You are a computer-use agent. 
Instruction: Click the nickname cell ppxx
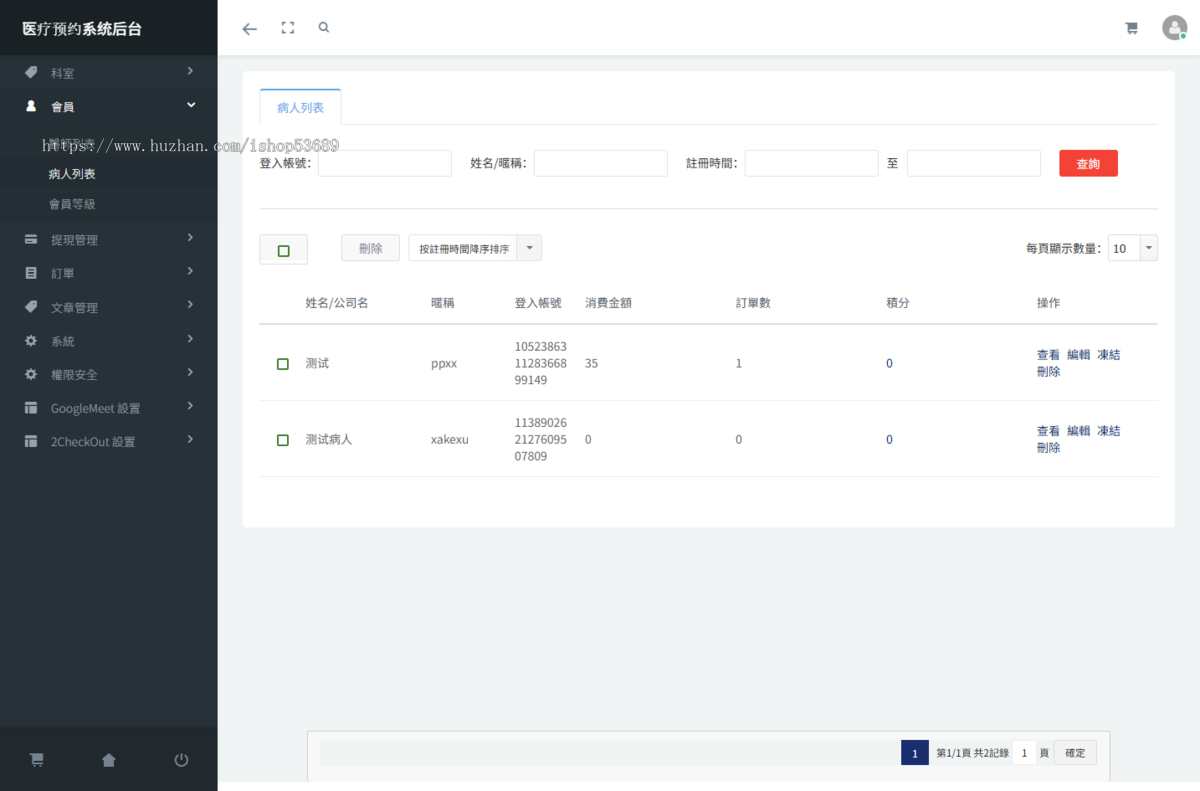444,364
